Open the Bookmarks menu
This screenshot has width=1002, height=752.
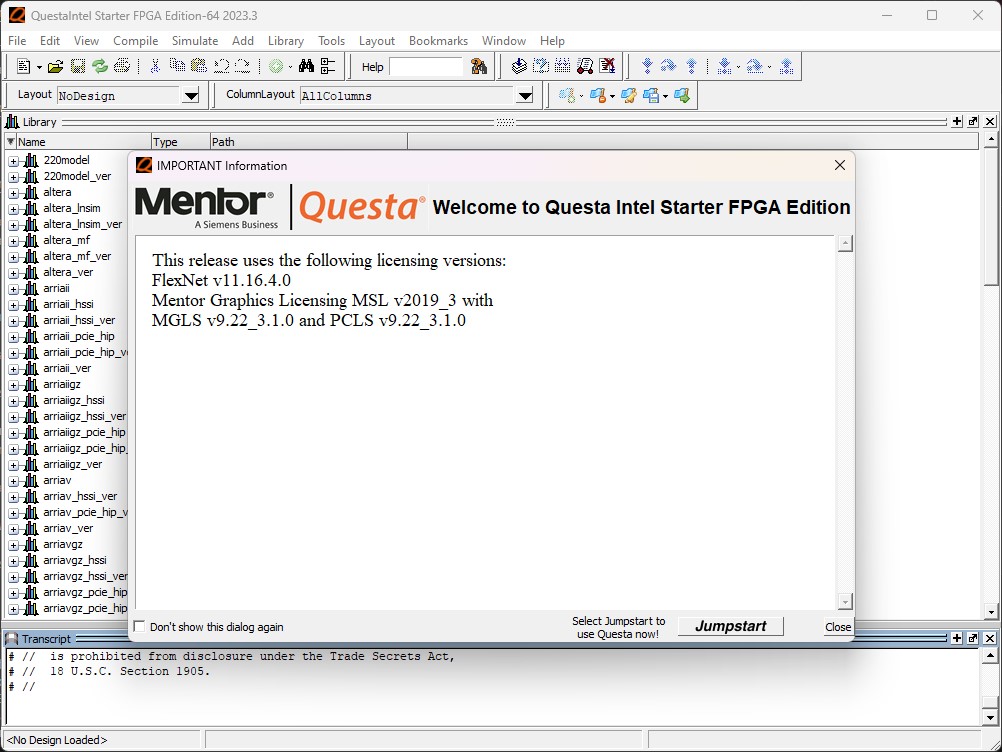[438, 41]
